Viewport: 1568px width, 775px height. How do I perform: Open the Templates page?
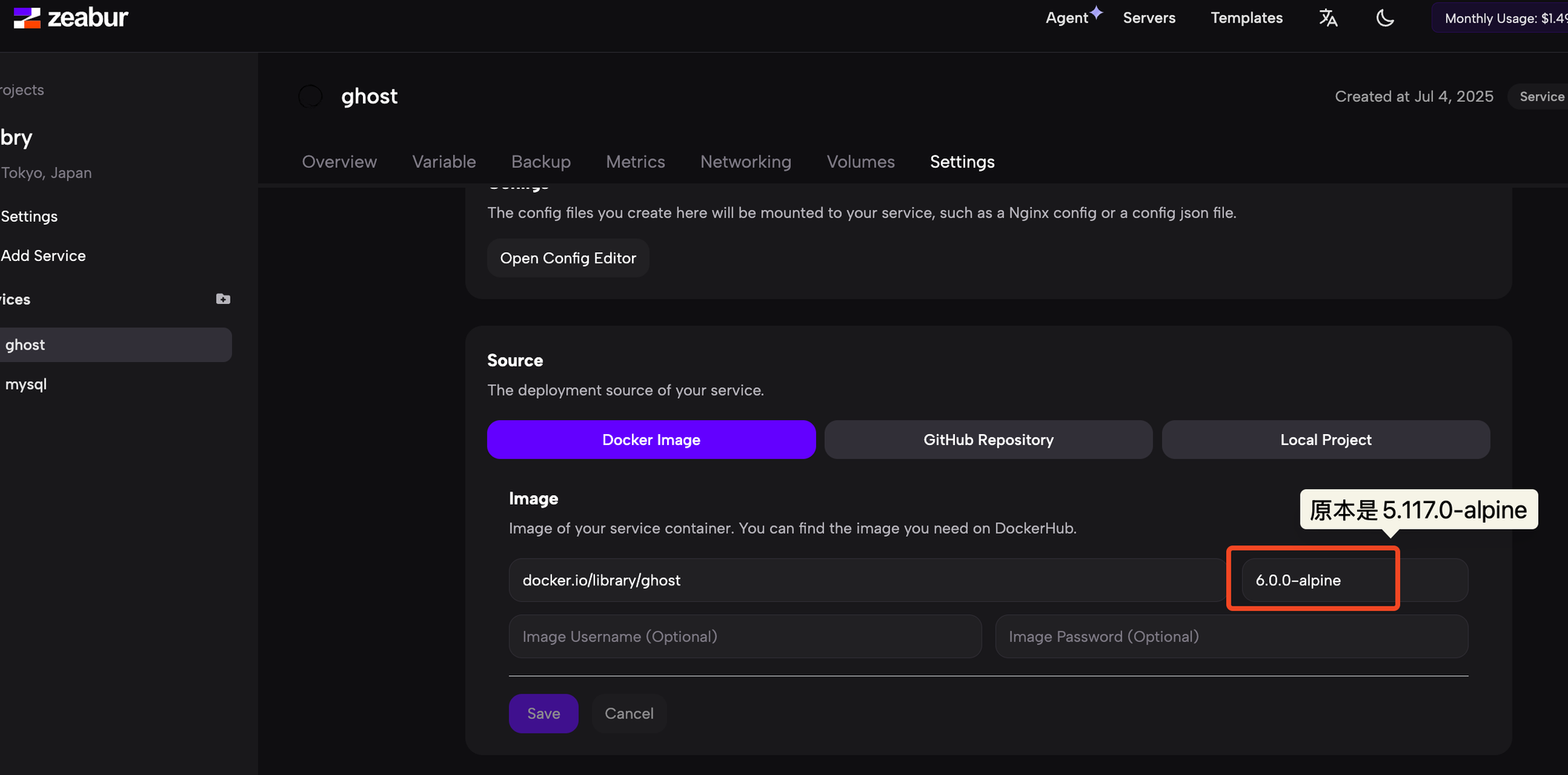[1247, 18]
